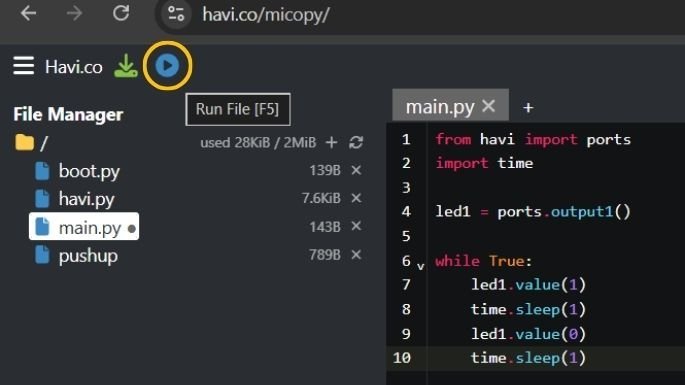Click the pushup file icon
The width and height of the screenshot is (685, 385).
click(x=42, y=255)
